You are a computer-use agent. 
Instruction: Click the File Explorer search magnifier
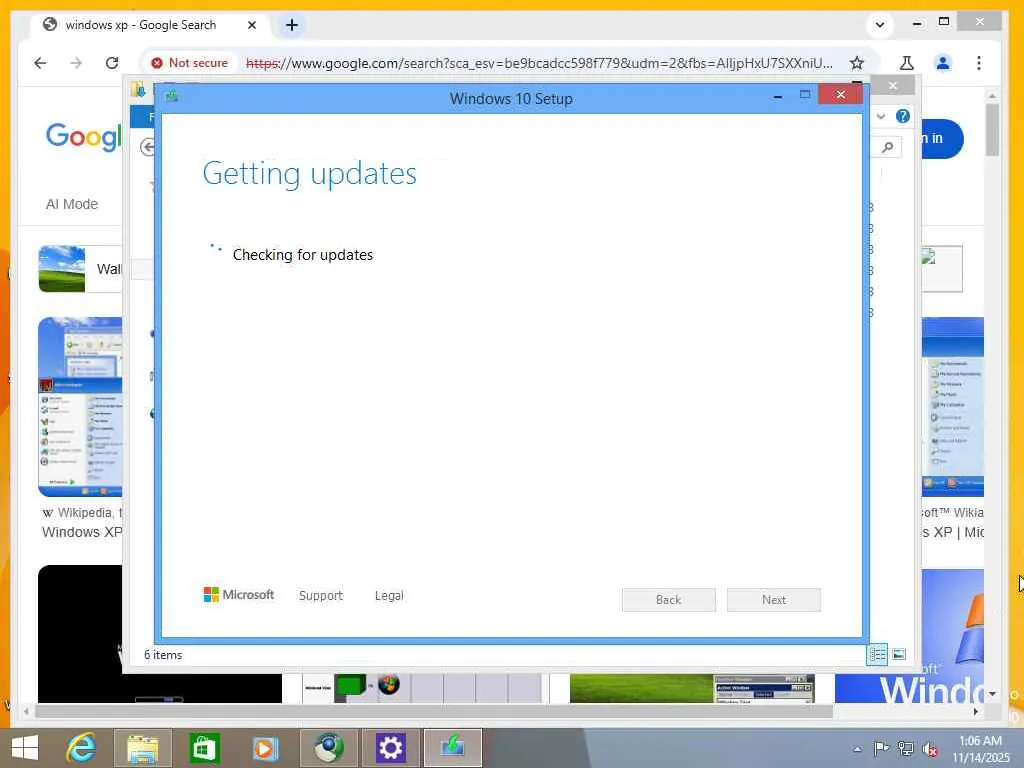[887, 147]
